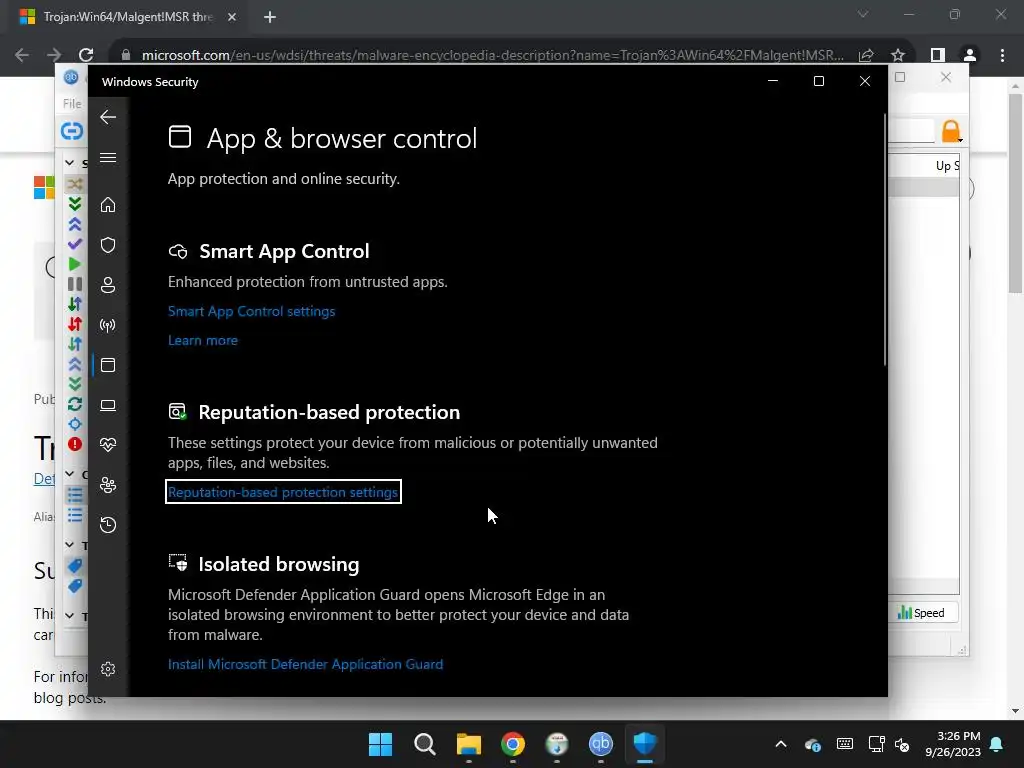The width and height of the screenshot is (1024, 768).
Task: Select qBittorrent Checking filter refresh icon
Action: (x=75, y=404)
